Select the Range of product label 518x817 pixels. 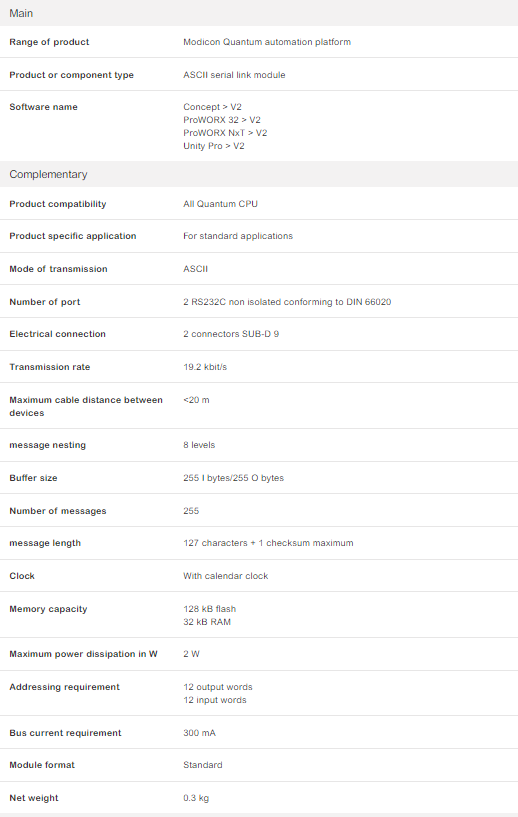coord(49,42)
